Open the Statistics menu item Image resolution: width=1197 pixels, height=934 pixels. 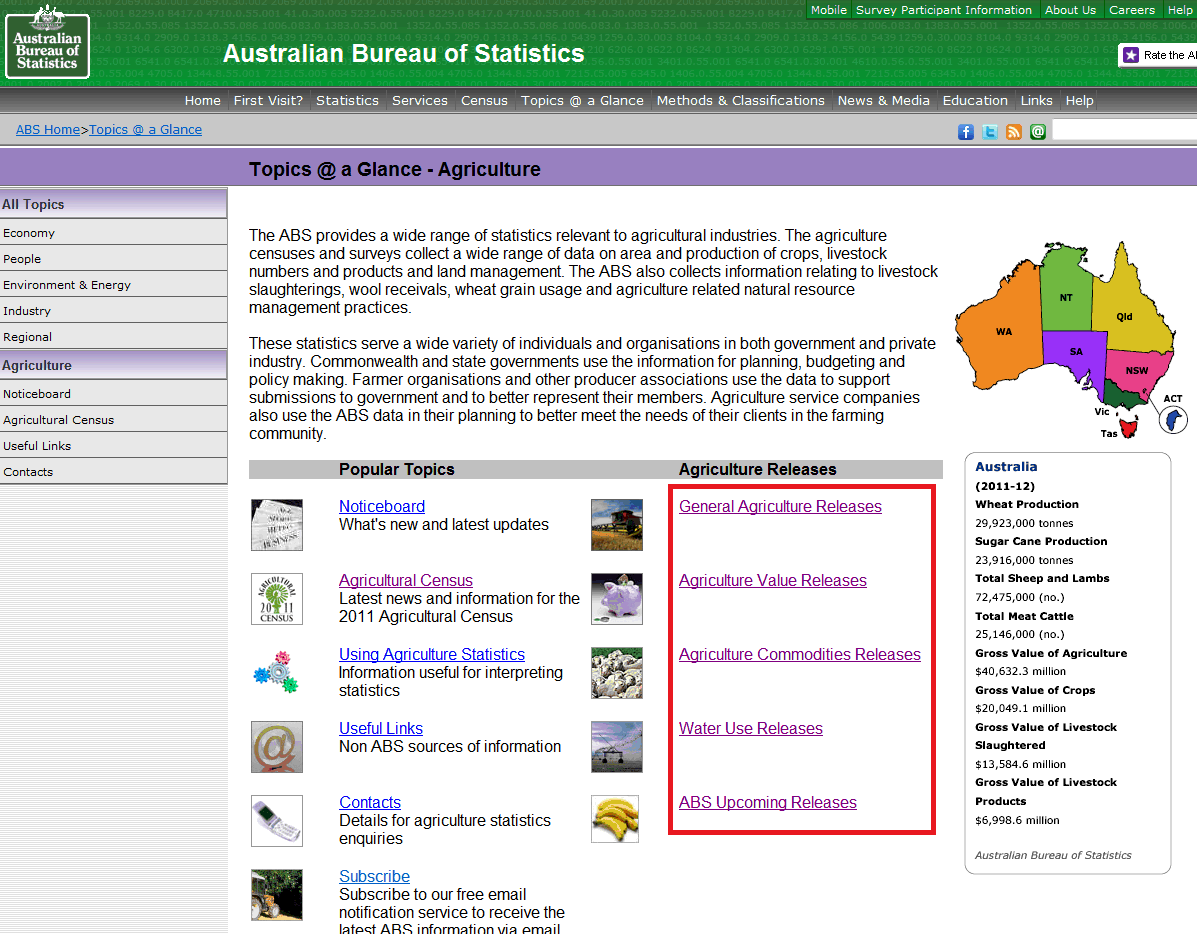click(x=347, y=100)
